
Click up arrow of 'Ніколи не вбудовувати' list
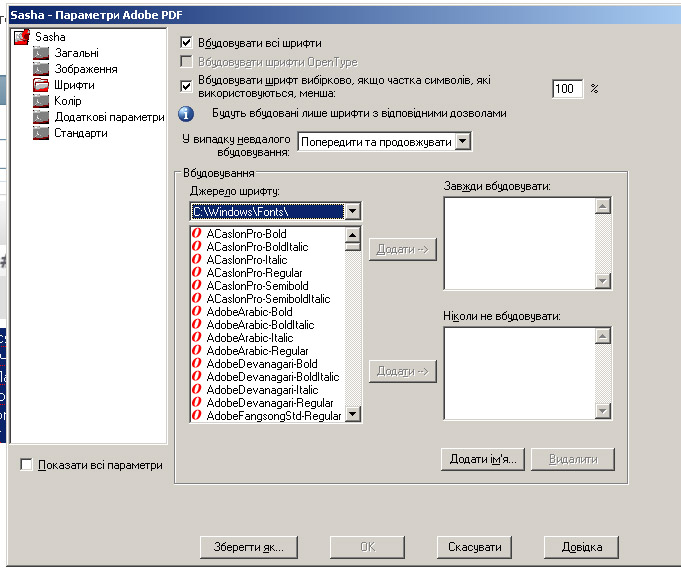(x=603, y=336)
